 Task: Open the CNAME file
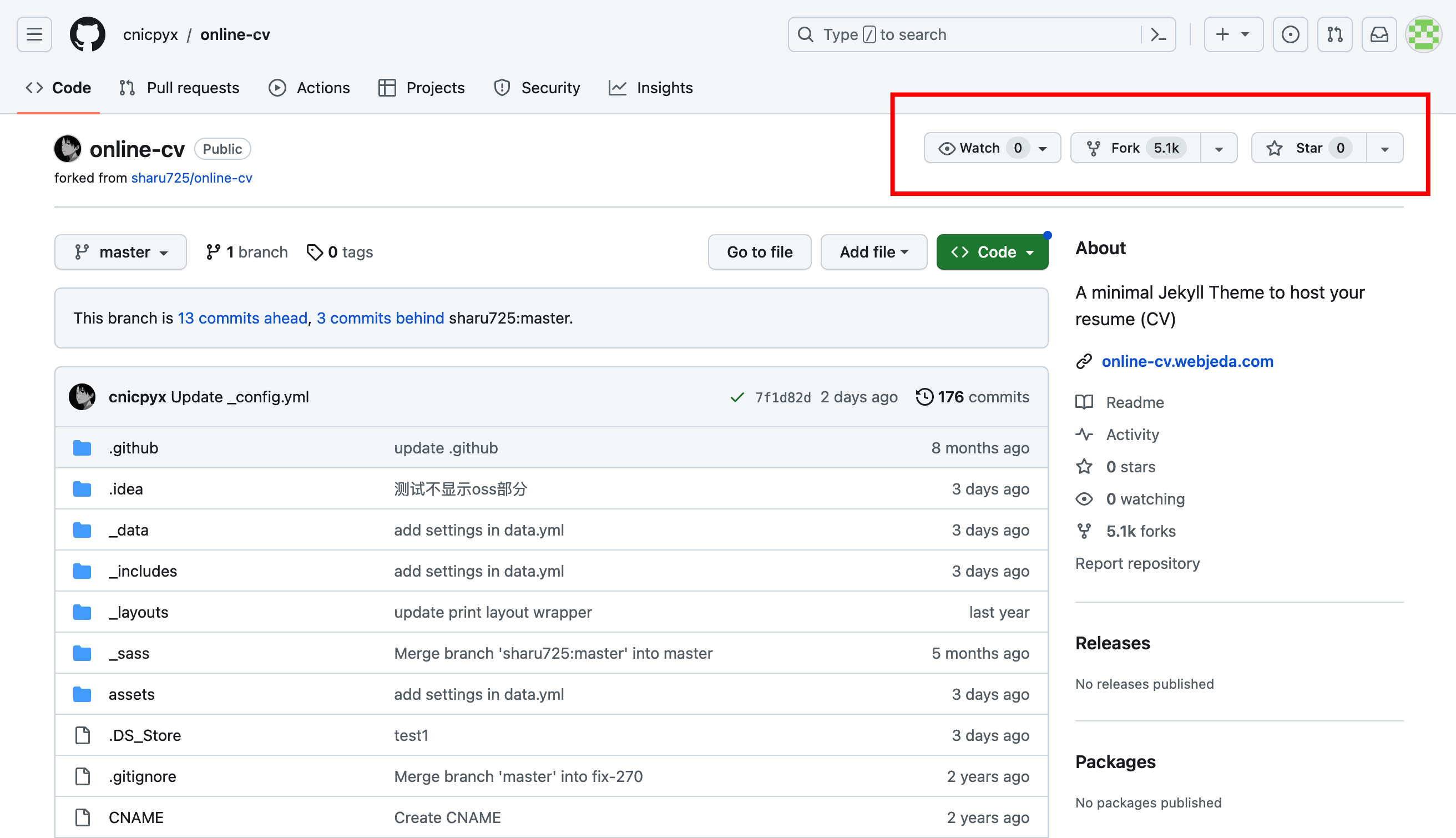136,817
